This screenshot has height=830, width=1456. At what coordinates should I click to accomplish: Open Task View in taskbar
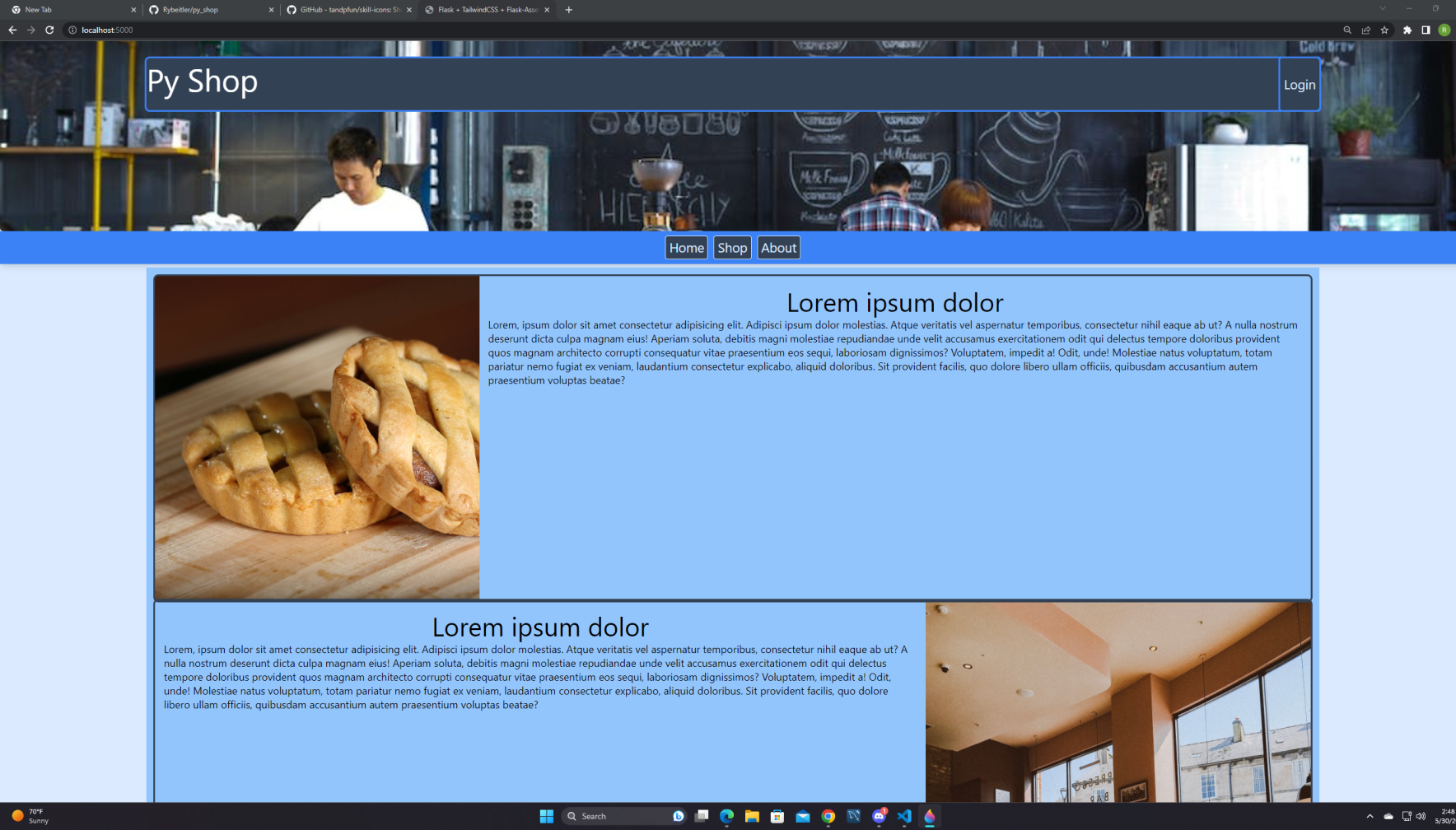click(702, 816)
